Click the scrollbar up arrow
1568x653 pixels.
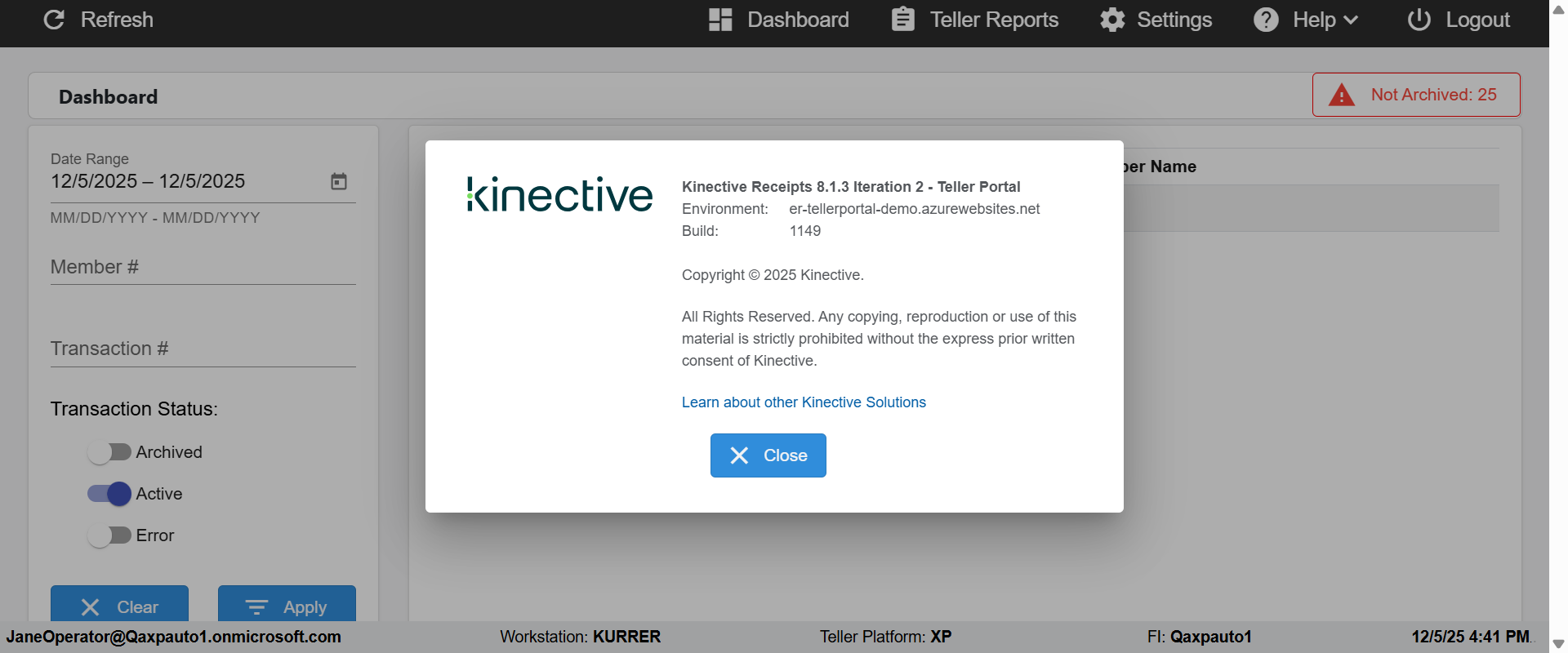1558,10
